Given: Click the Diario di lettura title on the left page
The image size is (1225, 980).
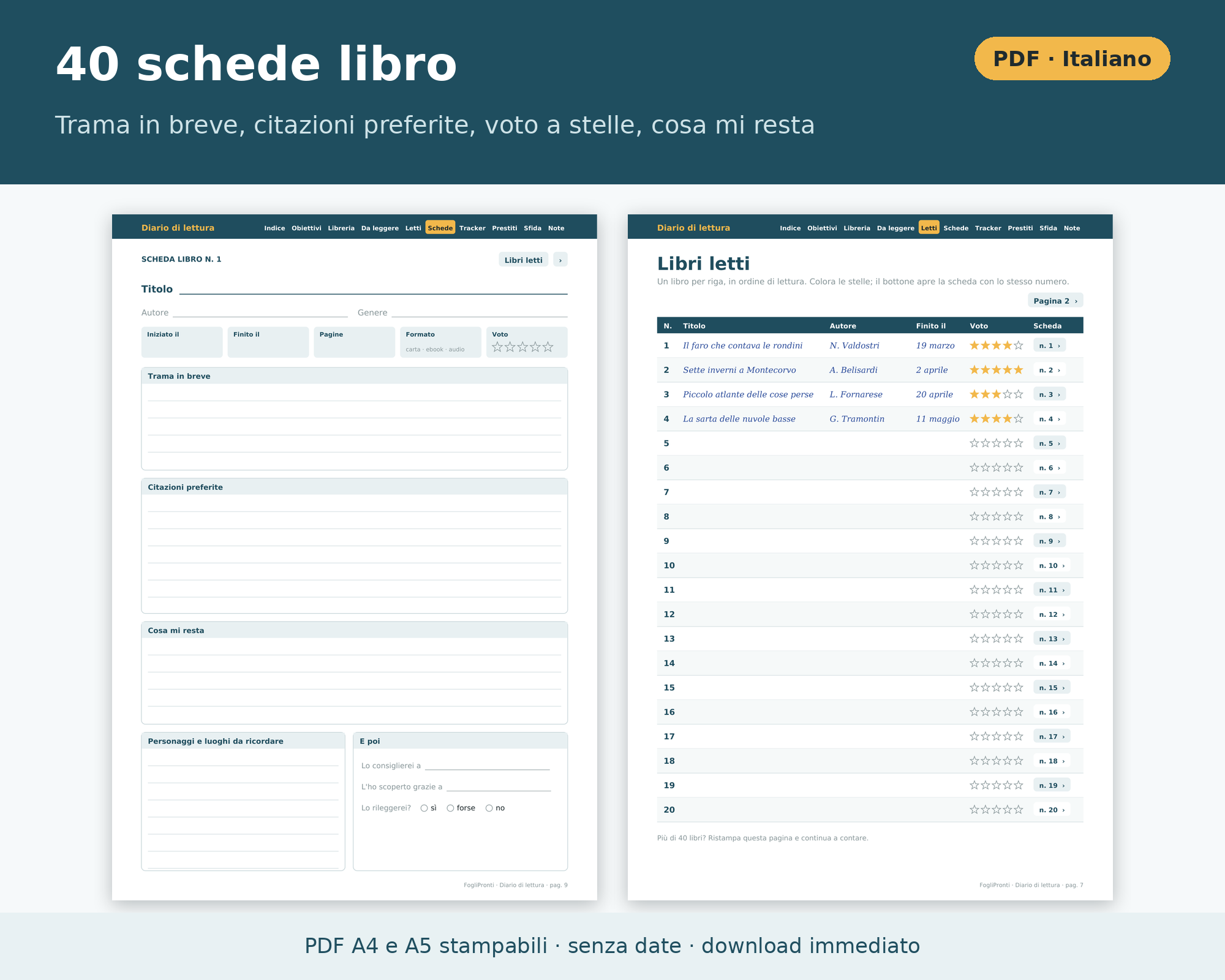Looking at the screenshot, I should click(178, 228).
